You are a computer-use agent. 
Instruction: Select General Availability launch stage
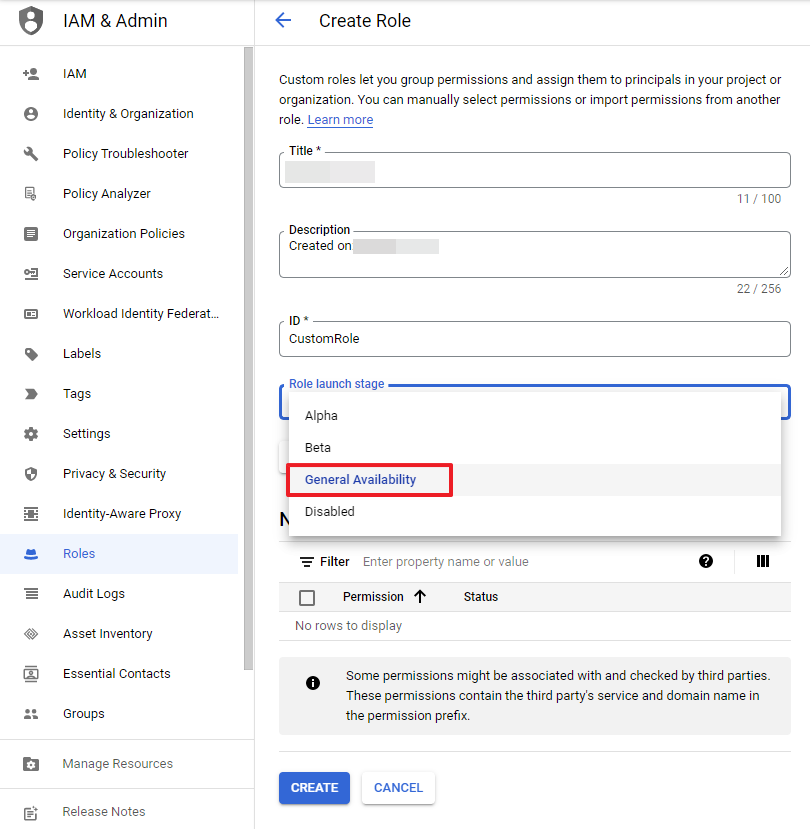(361, 480)
